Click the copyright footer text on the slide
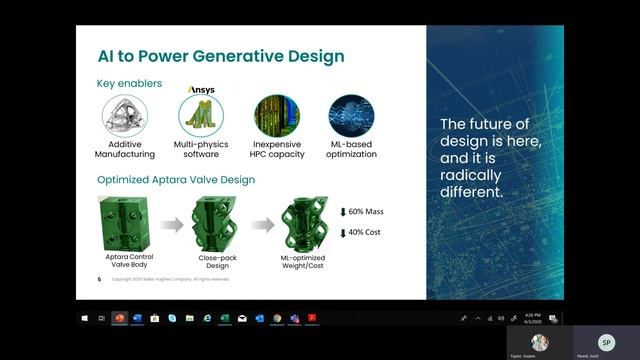 [171, 279]
